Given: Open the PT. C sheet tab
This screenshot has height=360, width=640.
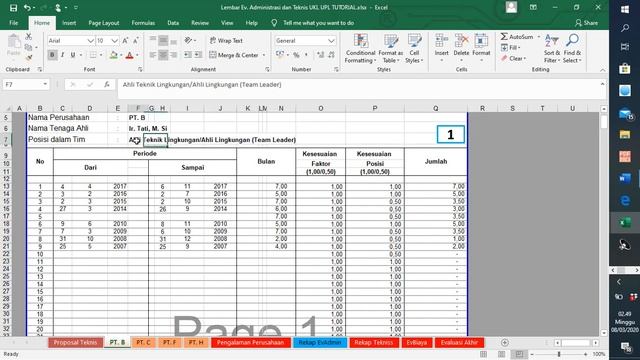Looking at the screenshot, I should [x=143, y=342].
